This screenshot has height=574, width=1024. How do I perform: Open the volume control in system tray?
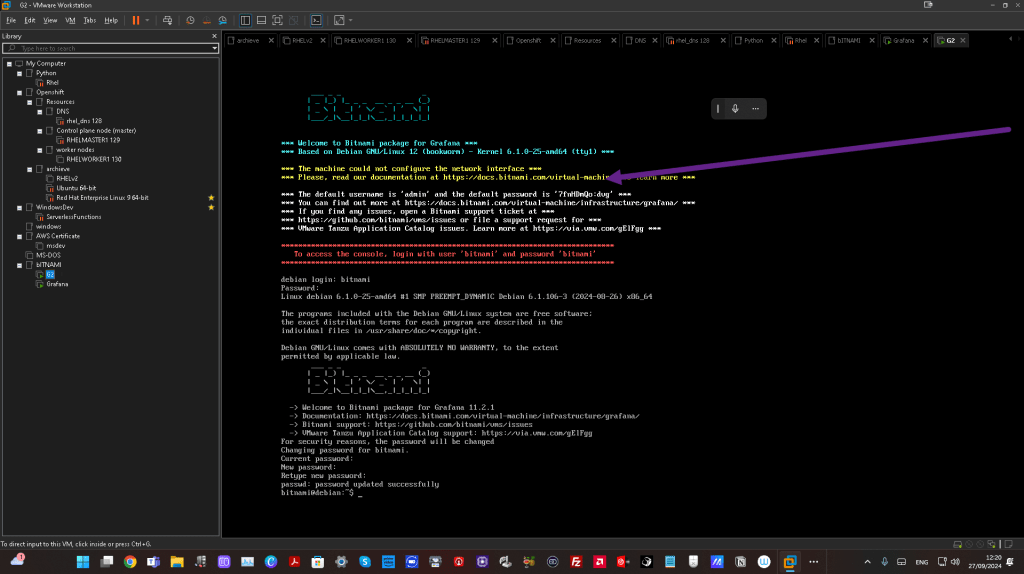(955, 562)
